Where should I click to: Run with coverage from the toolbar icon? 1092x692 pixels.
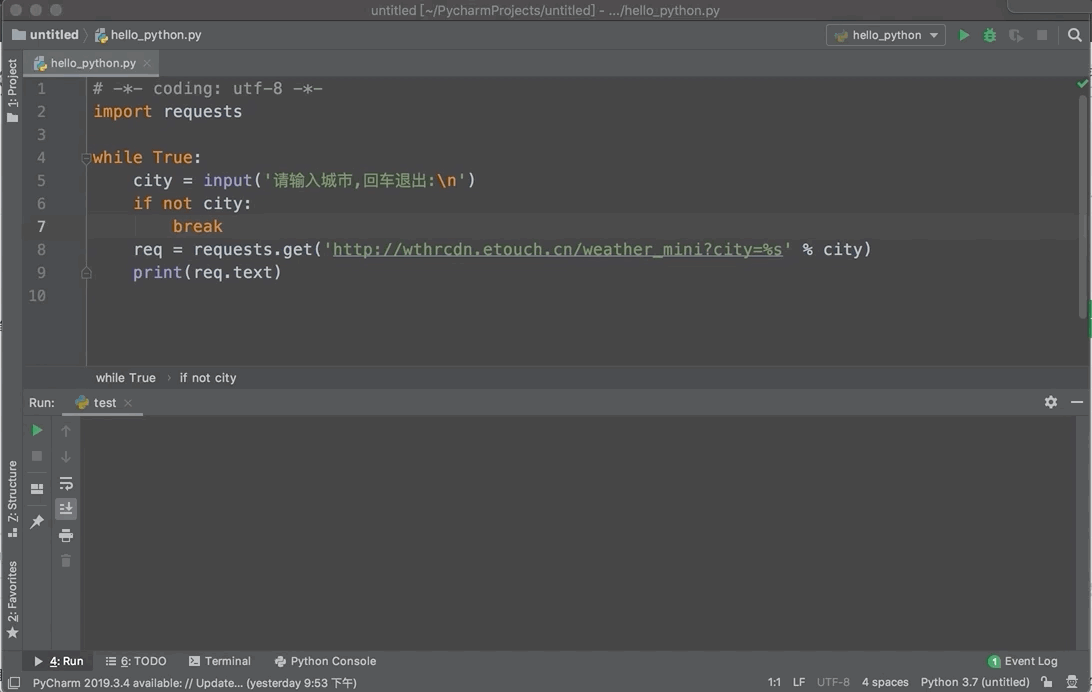point(1016,35)
